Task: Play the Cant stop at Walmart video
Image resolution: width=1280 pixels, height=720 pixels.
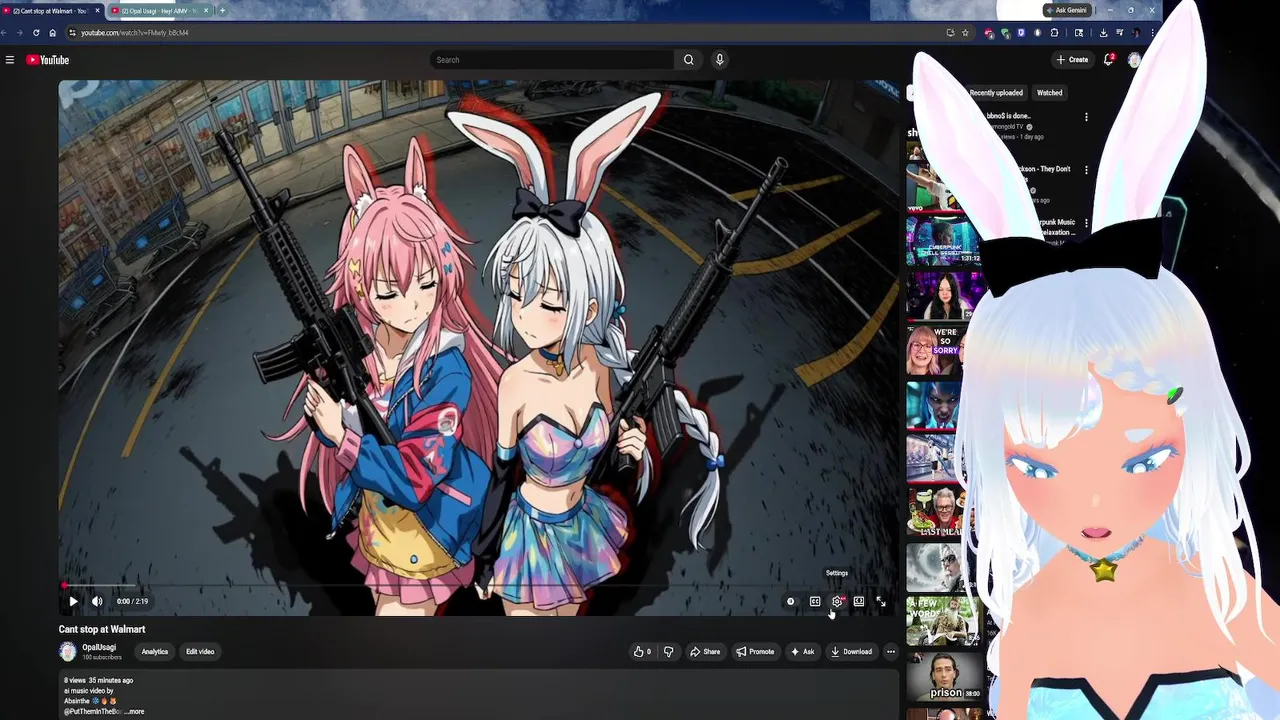Action: [x=73, y=601]
